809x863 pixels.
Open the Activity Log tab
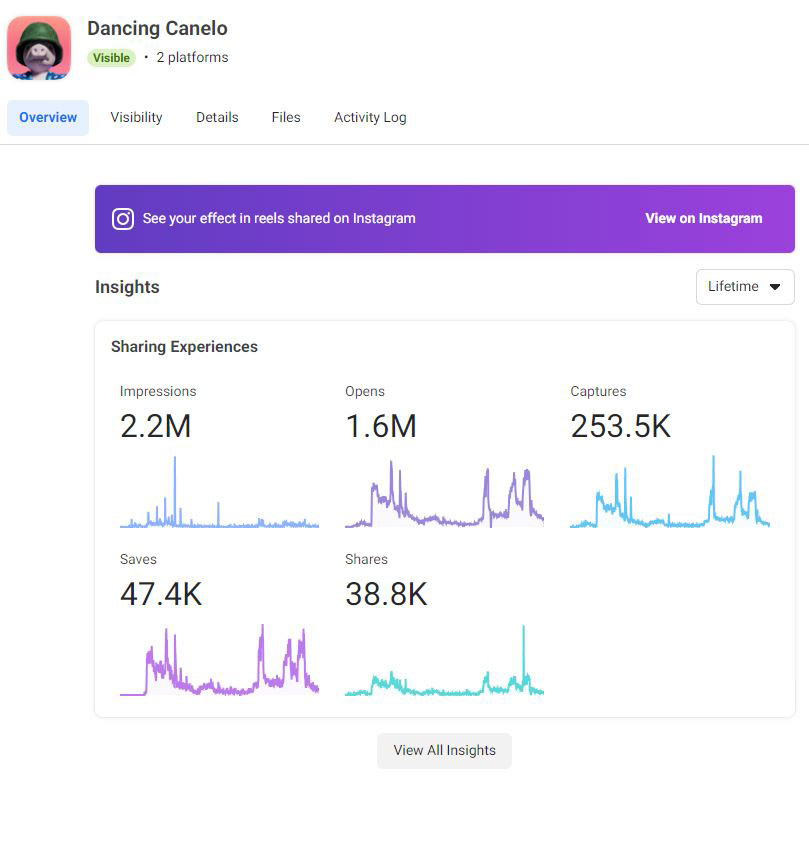click(370, 118)
